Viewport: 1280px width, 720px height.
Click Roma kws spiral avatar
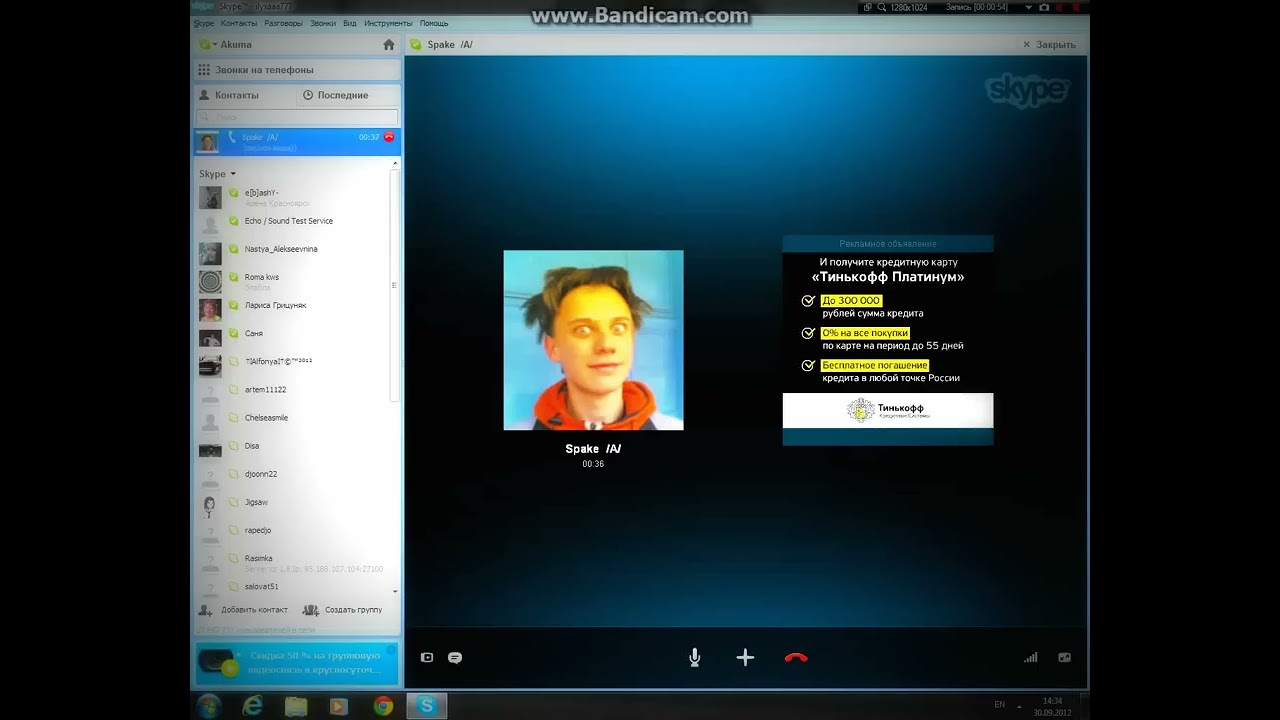[210, 281]
